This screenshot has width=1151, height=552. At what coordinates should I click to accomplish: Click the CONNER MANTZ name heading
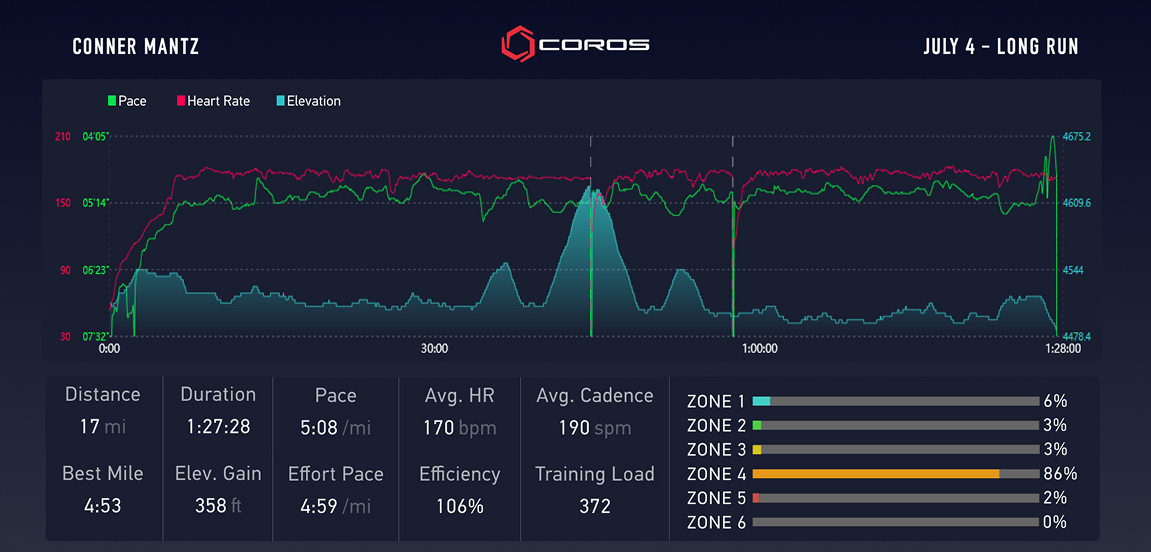click(136, 47)
